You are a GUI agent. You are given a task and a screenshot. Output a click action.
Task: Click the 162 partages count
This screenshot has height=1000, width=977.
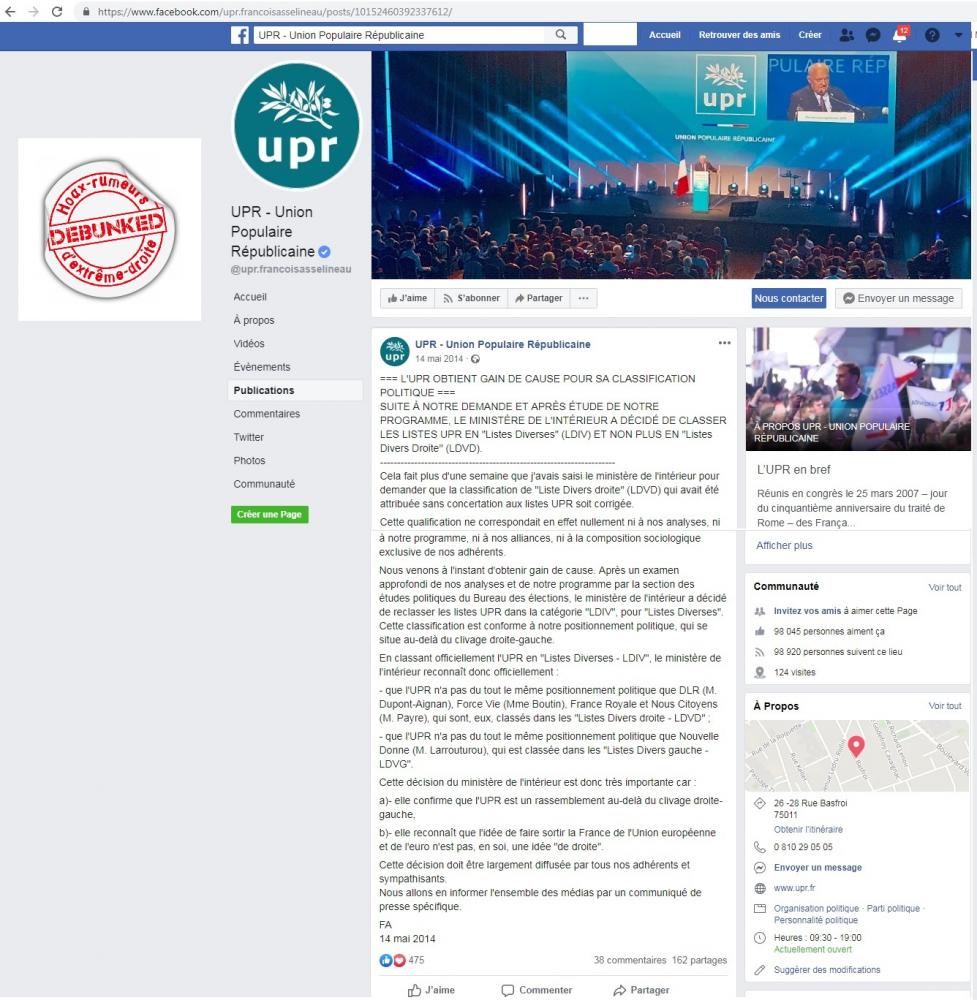(699, 960)
